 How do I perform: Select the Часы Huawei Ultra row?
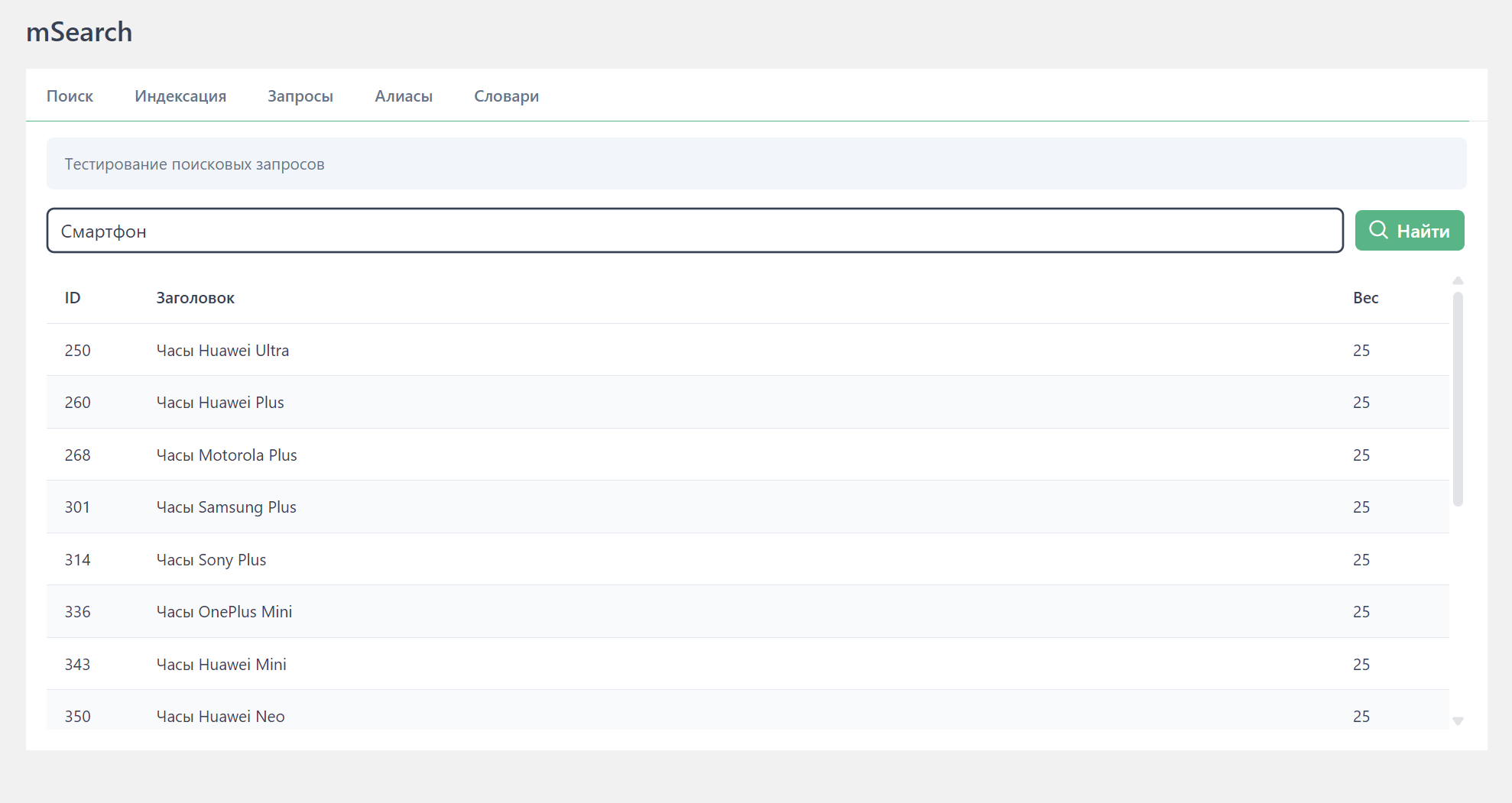(222, 351)
